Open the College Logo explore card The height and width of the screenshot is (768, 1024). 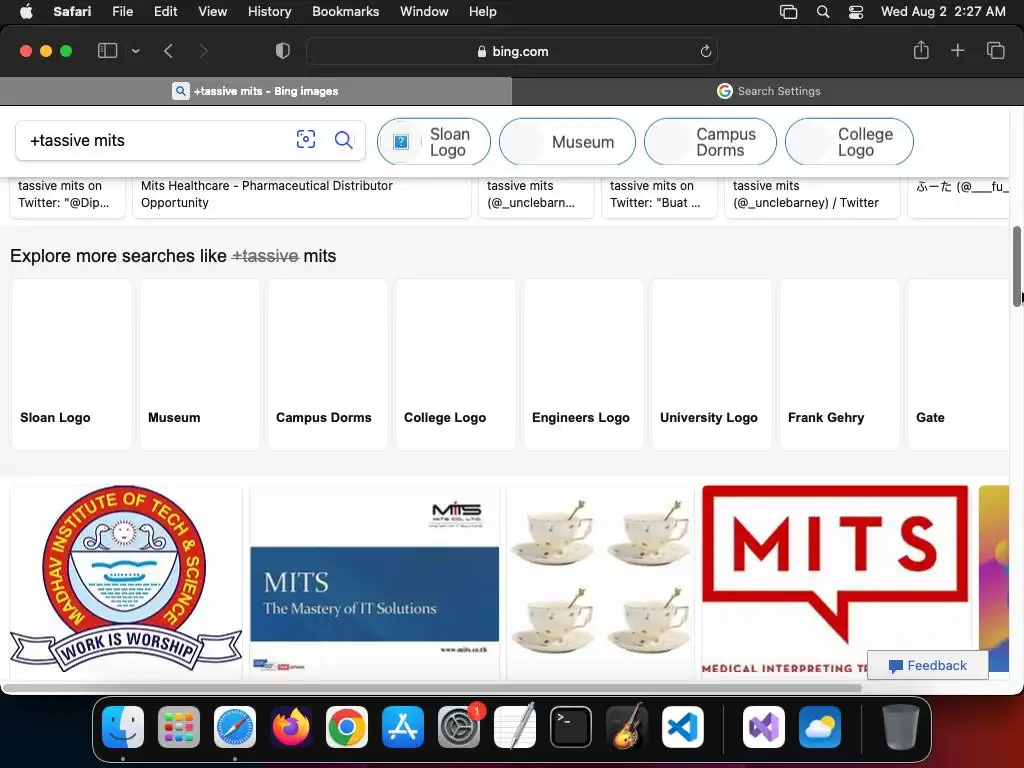pyautogui.click(x=456, y=364)
